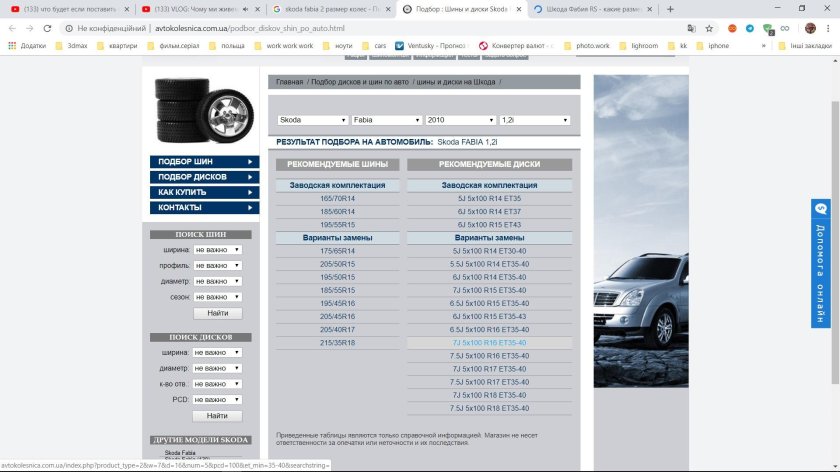Expand the tire season dropdown

tap(217, 297)
